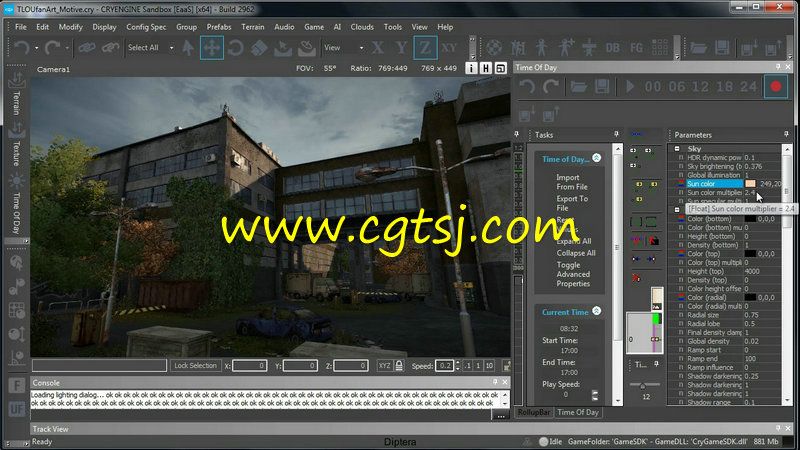Open the Time Of Day sidebar panel
800x450 pixels.
click(16, 204)
